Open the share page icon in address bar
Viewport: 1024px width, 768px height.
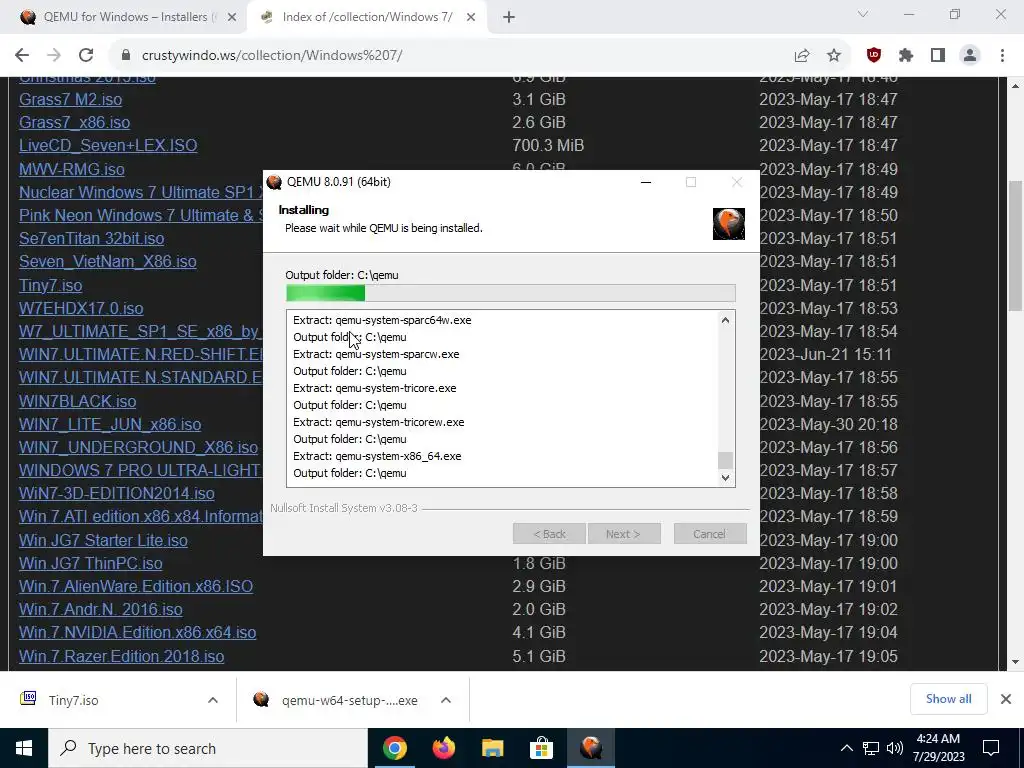pyautogui.click(x=802, y=56)
